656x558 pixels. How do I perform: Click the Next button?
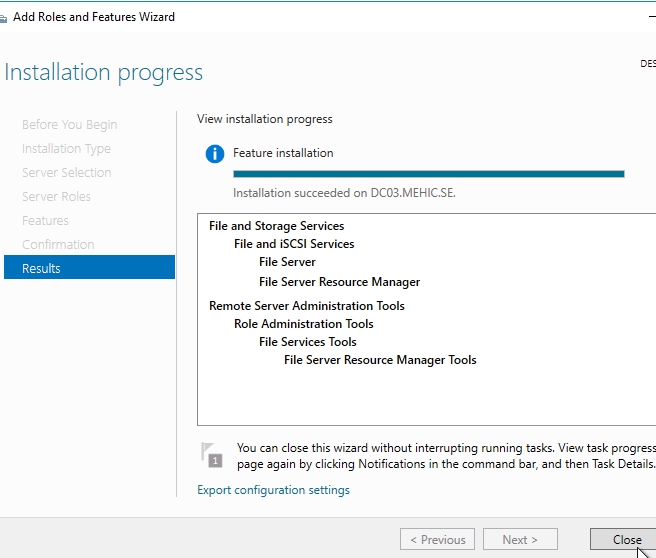pyautogui.click(x=520, y=540)
